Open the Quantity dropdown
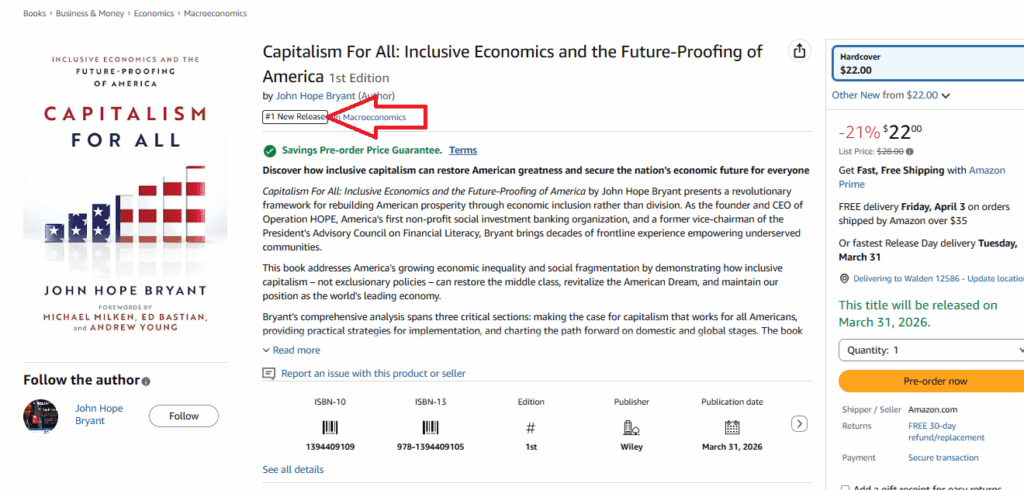 (x=931, y=350)
